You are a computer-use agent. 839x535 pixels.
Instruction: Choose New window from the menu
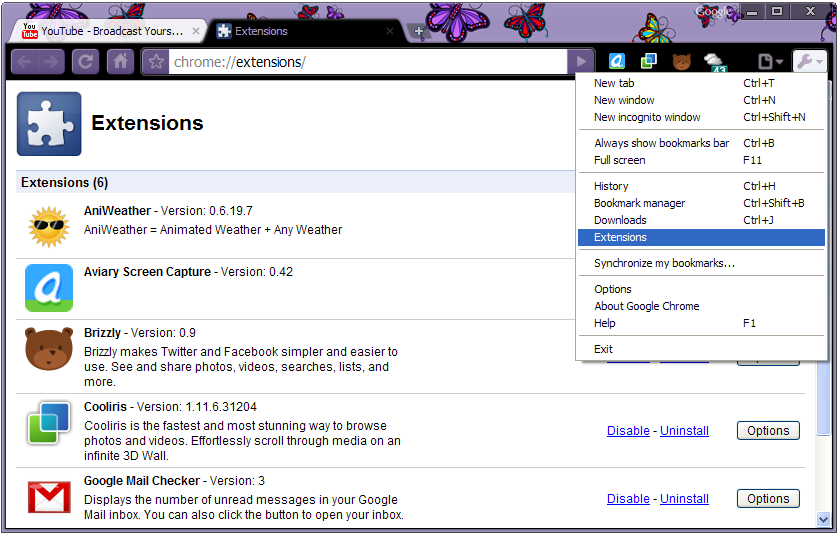click(701, 100)
